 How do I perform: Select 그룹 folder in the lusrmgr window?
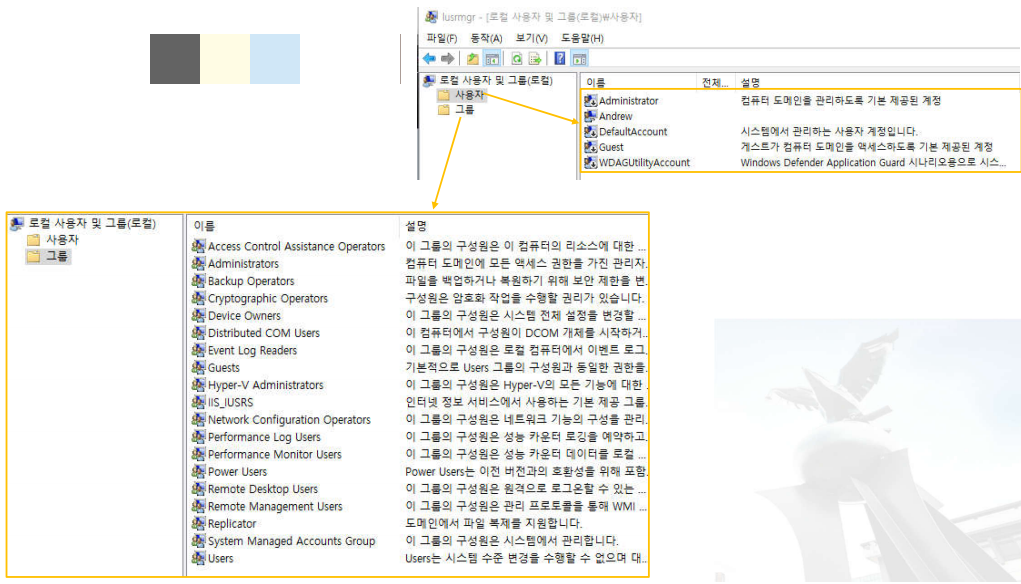click(x=456, y=110)
